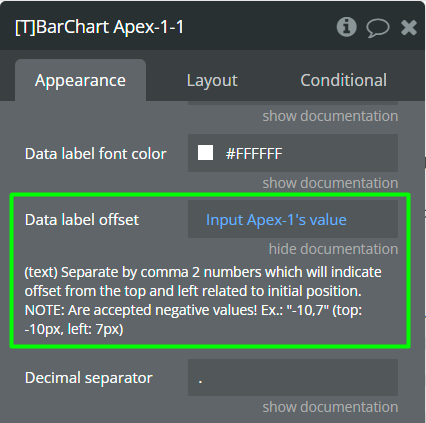Open the element info icon
Viewport: 426px width, 423px height.
(346, 27)
